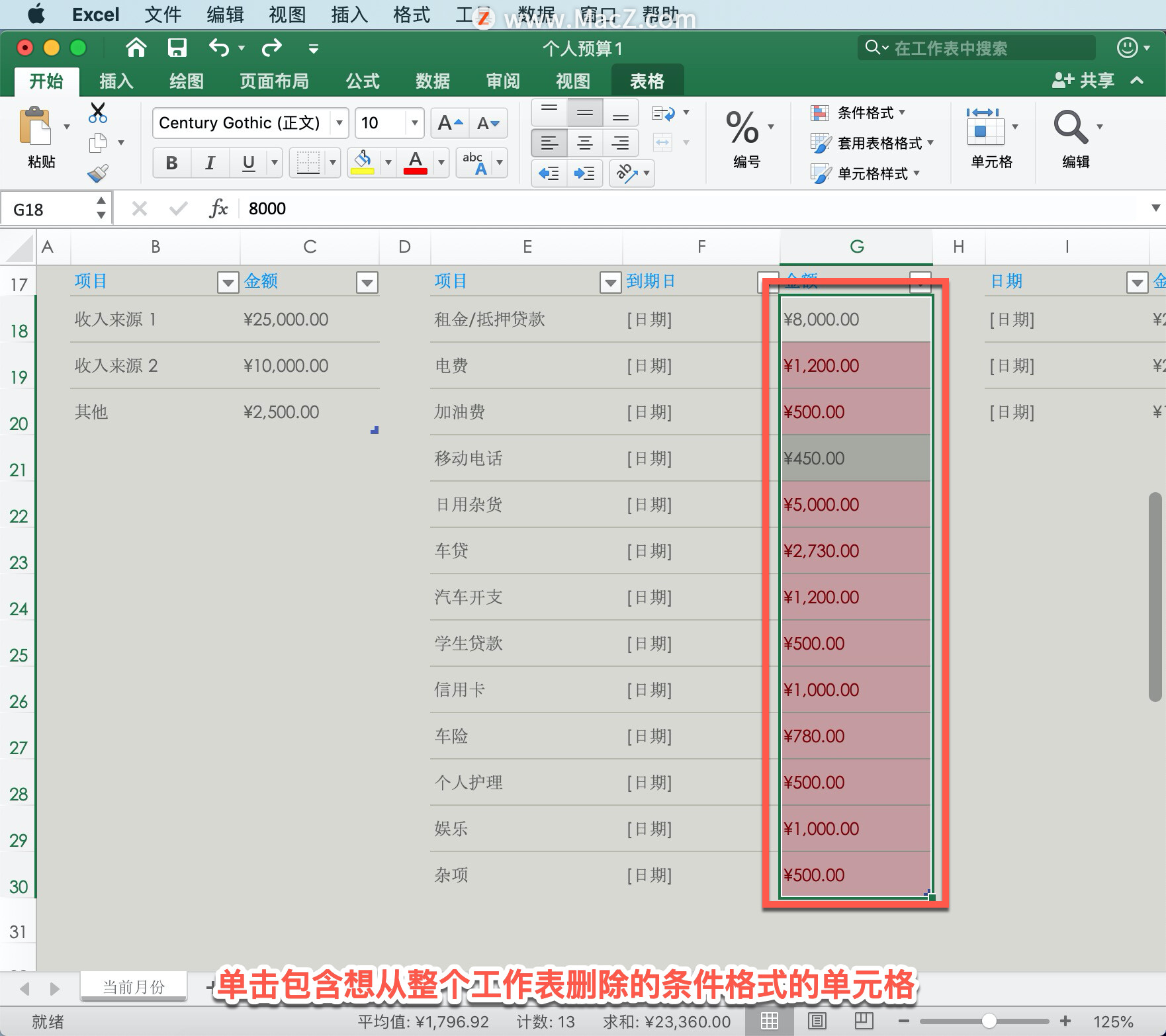The image size is (1166, 1036).
Task: Open the font name dropdown
Action: pos(339,123)
